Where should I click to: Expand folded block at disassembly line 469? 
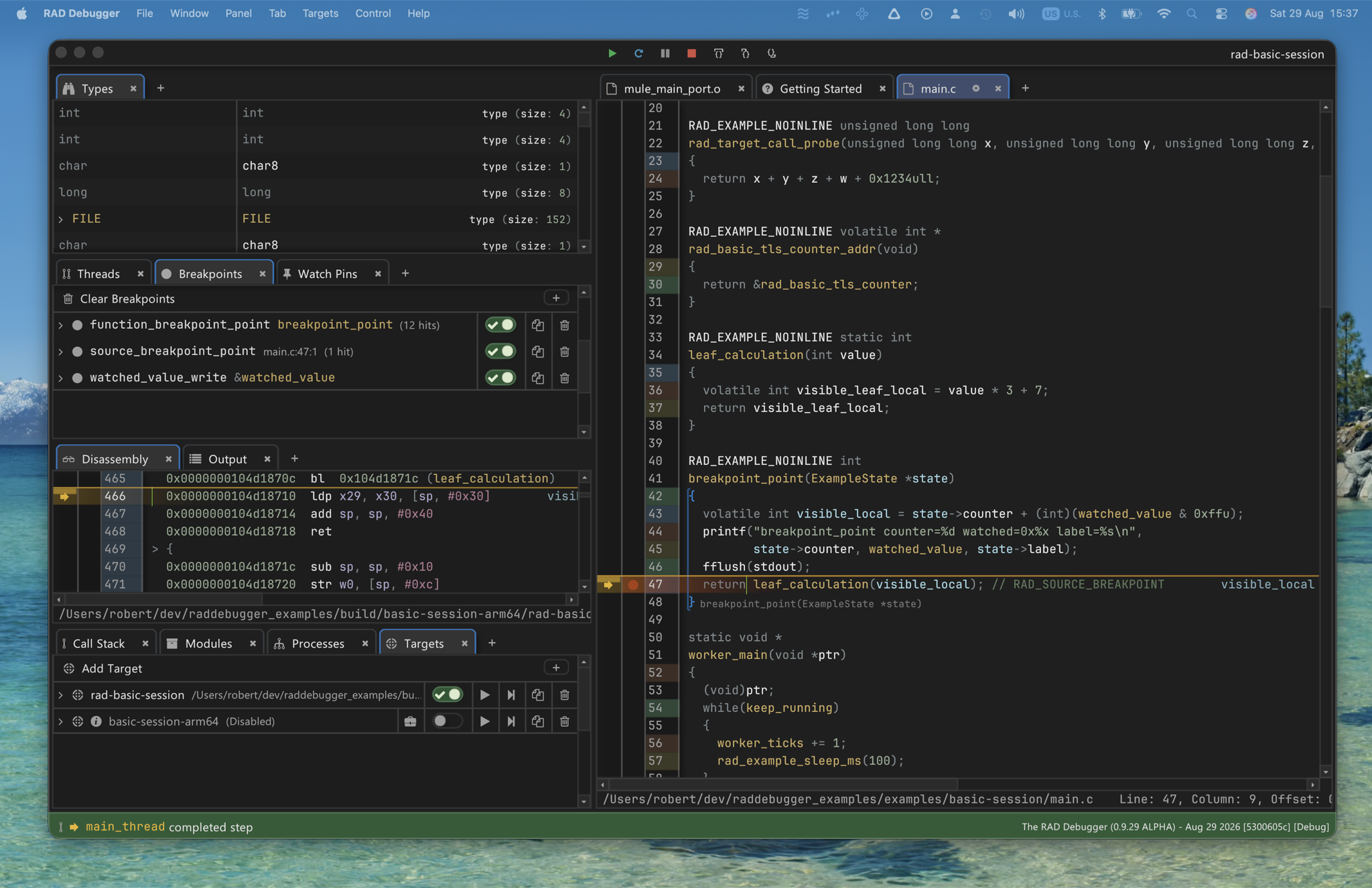coord(155,549)
